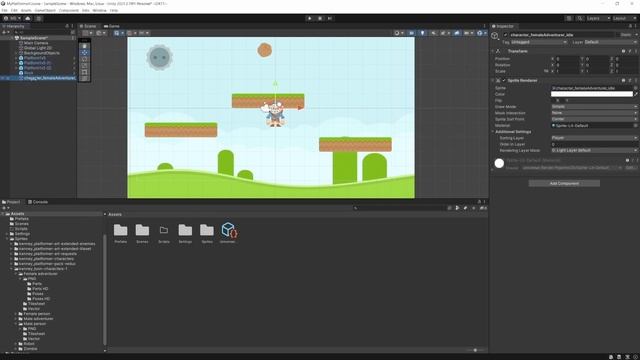Open the Sprite object picker circle icon
Image resolution: width=640 pixels, height=360 pixels.
pos(635,88)
